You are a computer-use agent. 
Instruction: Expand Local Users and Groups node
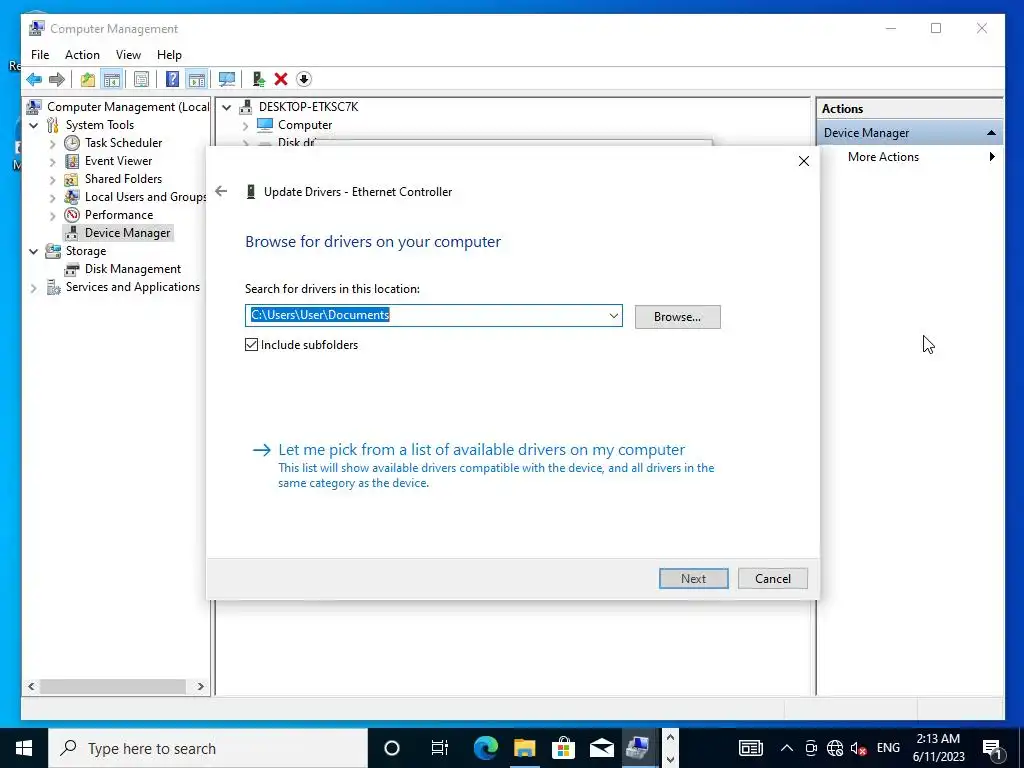coord(53,197)
